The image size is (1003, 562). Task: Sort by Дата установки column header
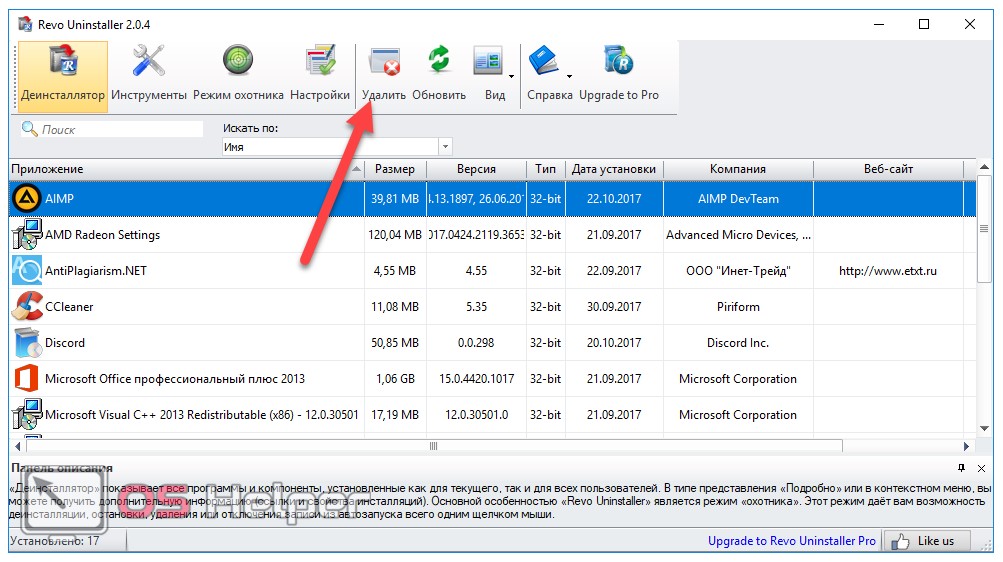(613, 169)
